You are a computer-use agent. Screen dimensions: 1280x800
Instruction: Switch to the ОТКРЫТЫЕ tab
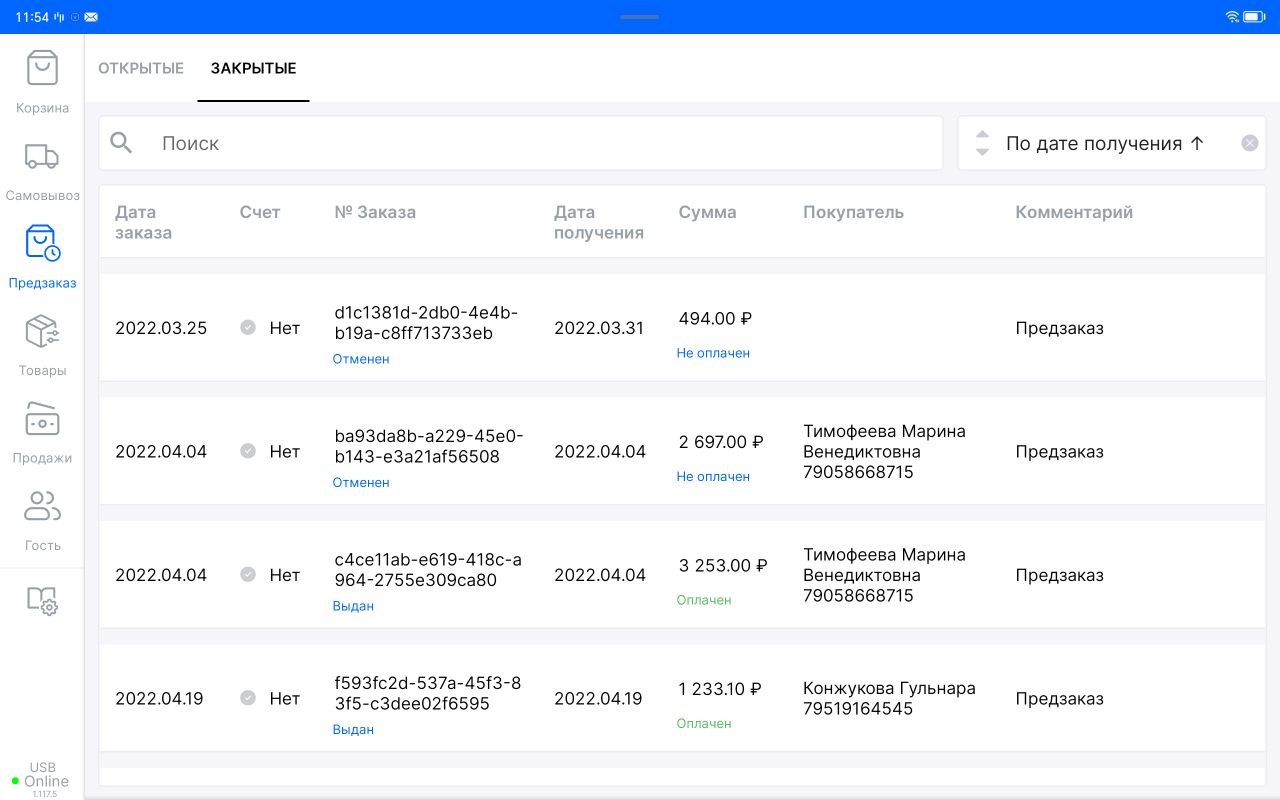(x=141, y=69)
